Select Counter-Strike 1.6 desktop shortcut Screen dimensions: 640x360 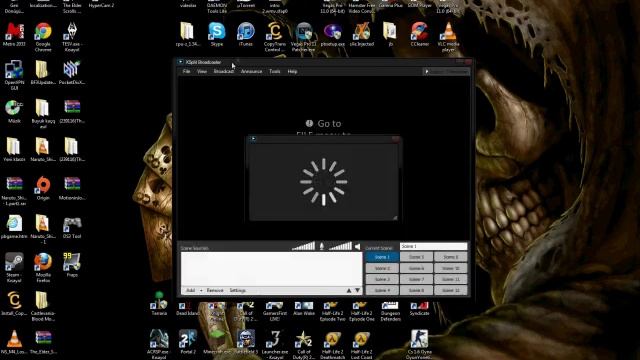pos(420,345)
